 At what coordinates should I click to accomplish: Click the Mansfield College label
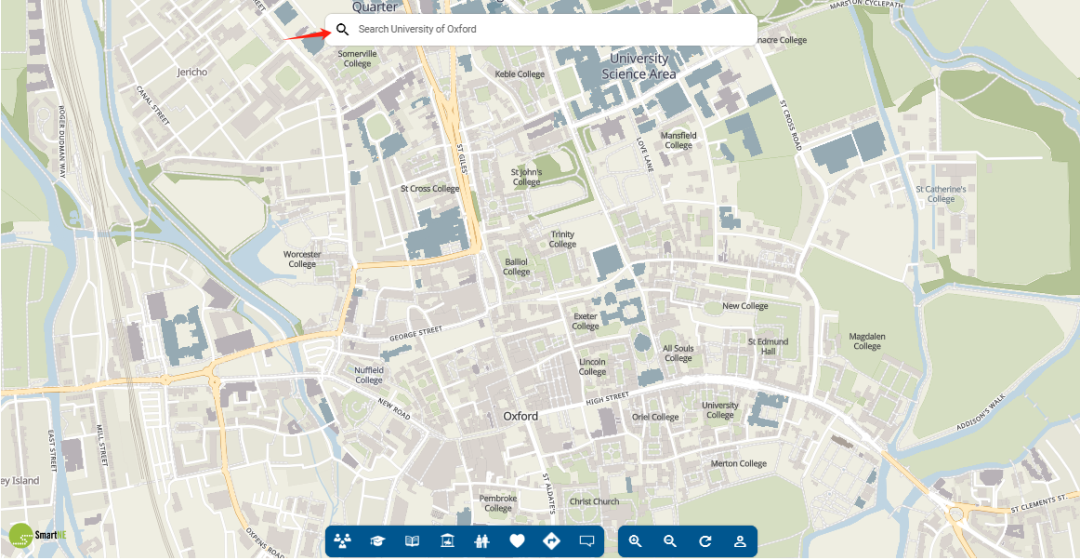point(678,141)
